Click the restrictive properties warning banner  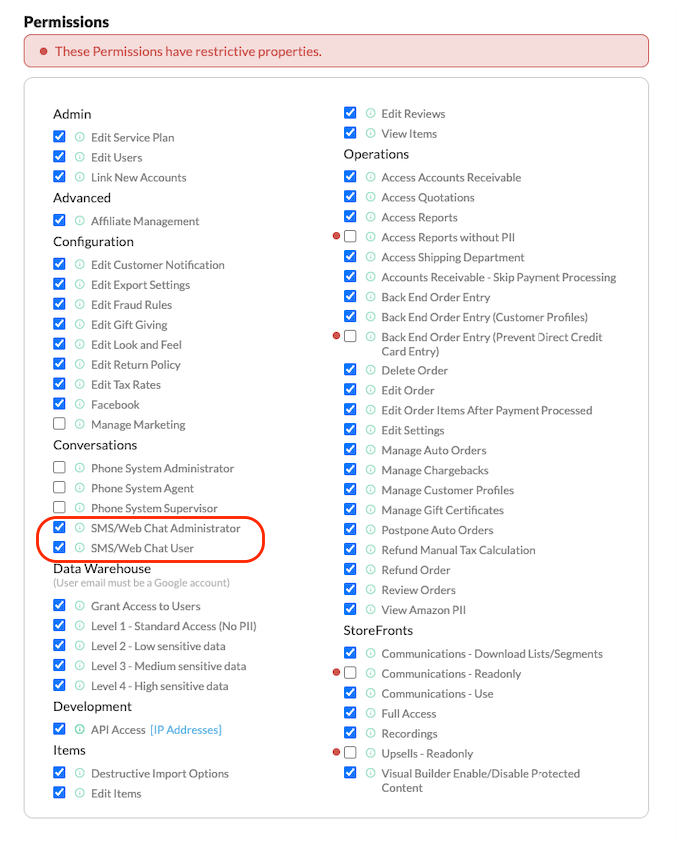(336, 51)
